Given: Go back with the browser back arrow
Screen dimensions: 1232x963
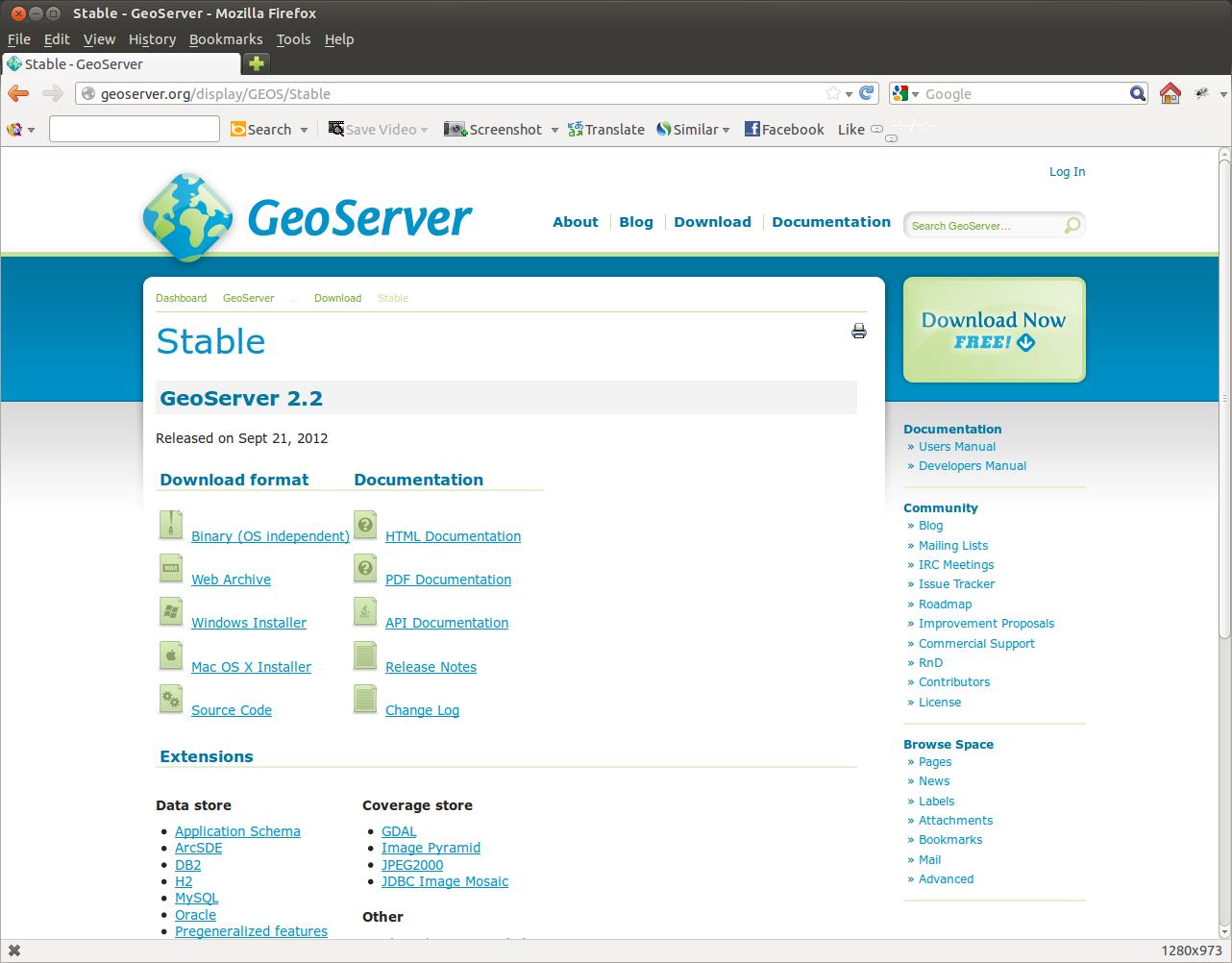Looking at the screenshot, I should (18, 93).
